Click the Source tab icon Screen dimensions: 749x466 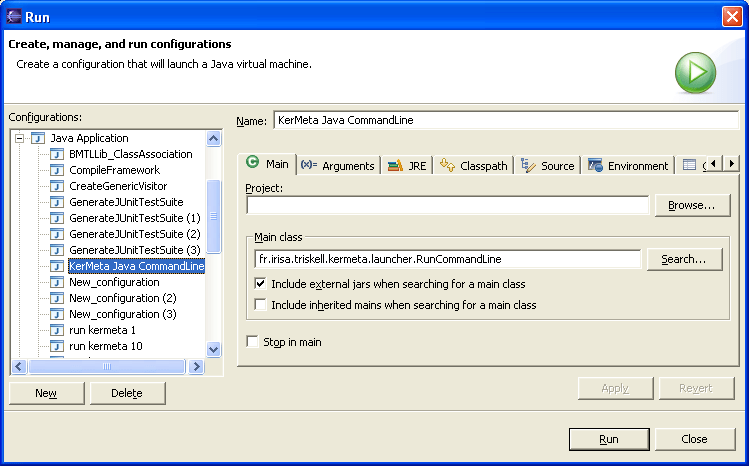(528, 165)
